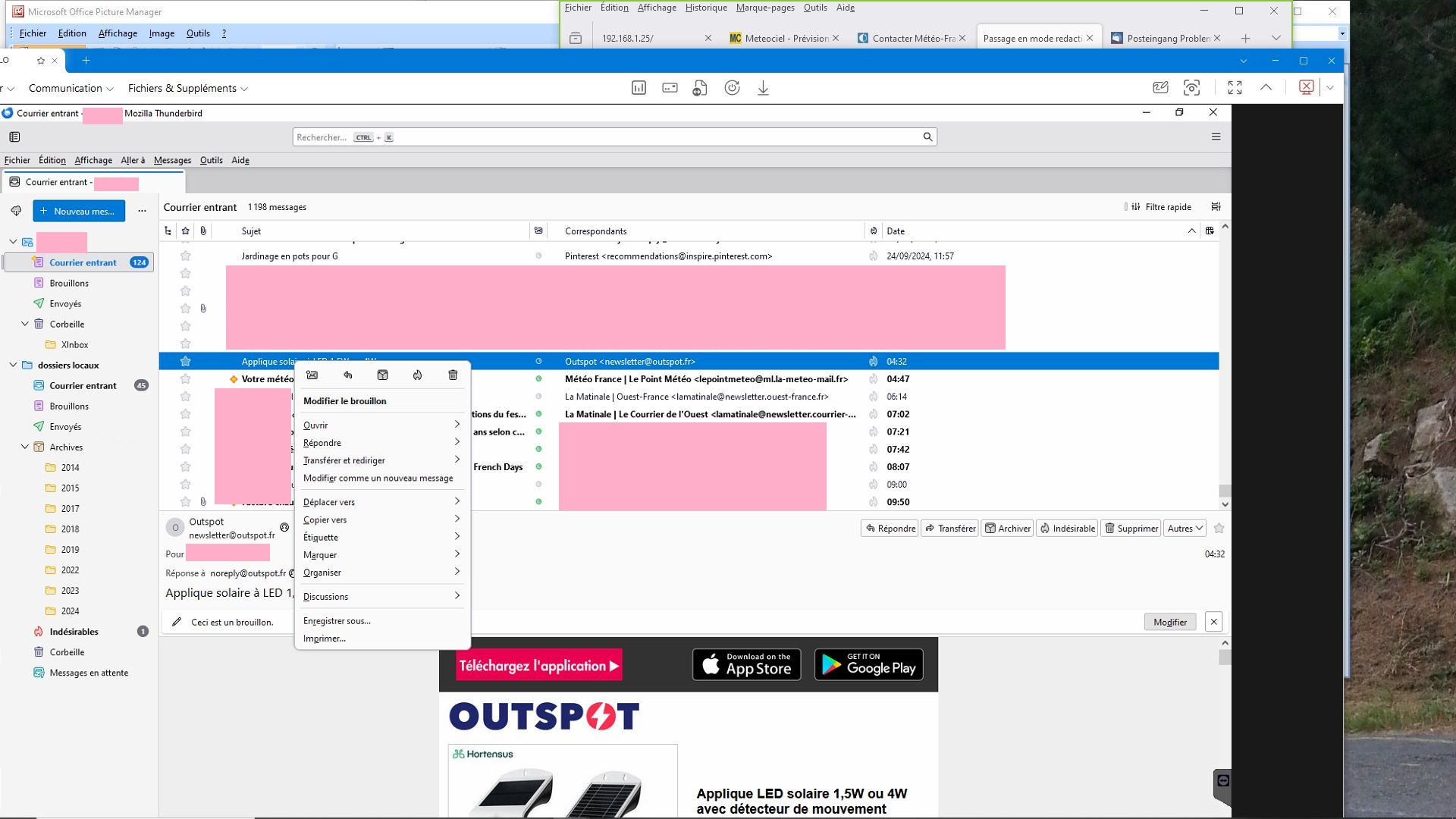Click the Archiver button in message header
Viewport: 1456px width, 819px height.
(x=1007, y=529)
